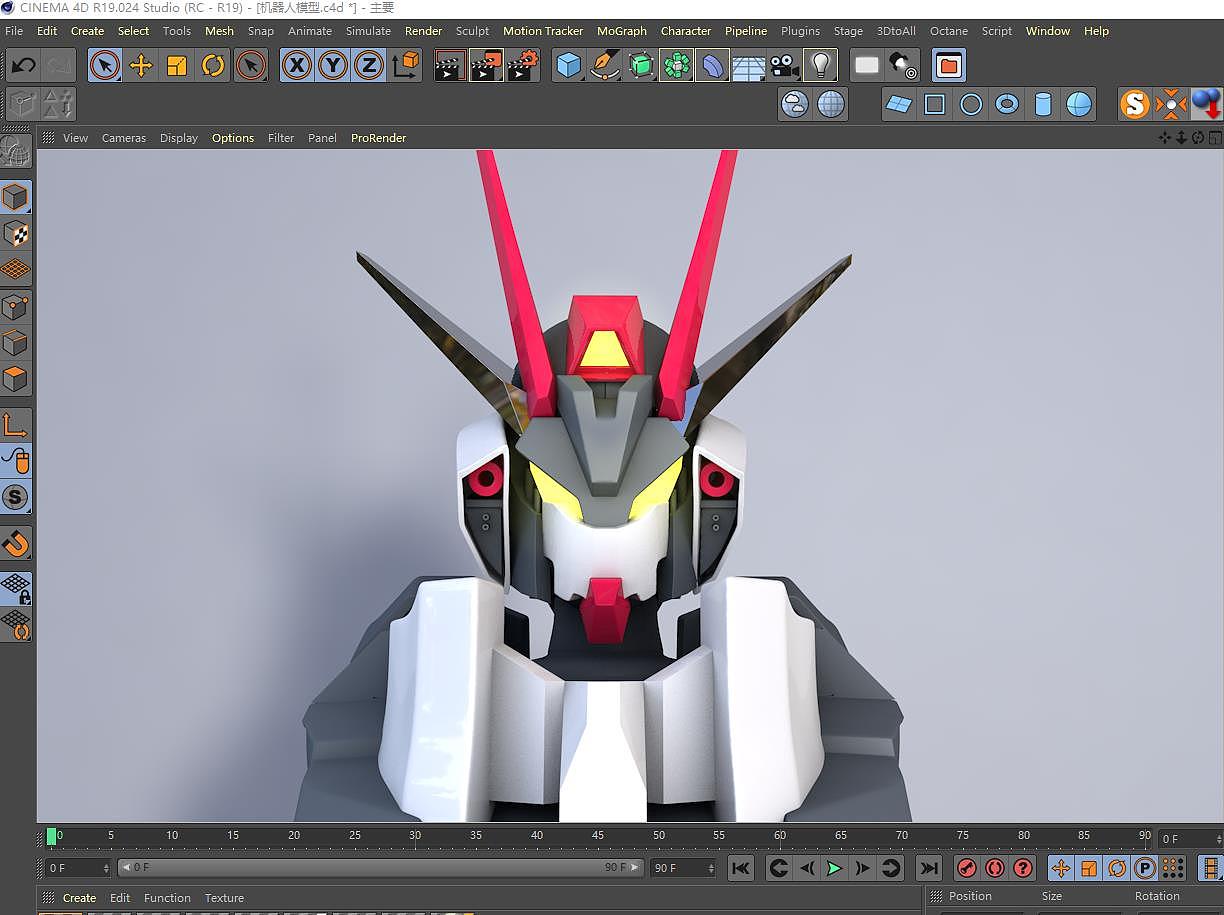
Task: Open viewport Cameras menu
Action: point(124,138)
